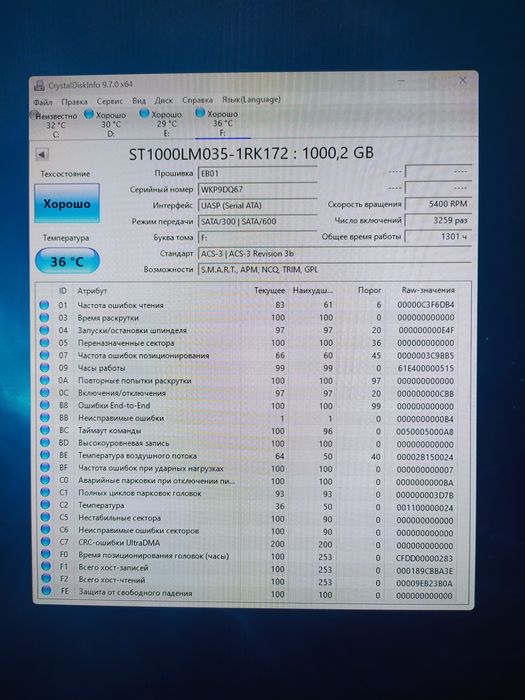This screenshot has width=525, height=700.
Task: Click the Raw-значения column header
Action: tap(428, 290)
